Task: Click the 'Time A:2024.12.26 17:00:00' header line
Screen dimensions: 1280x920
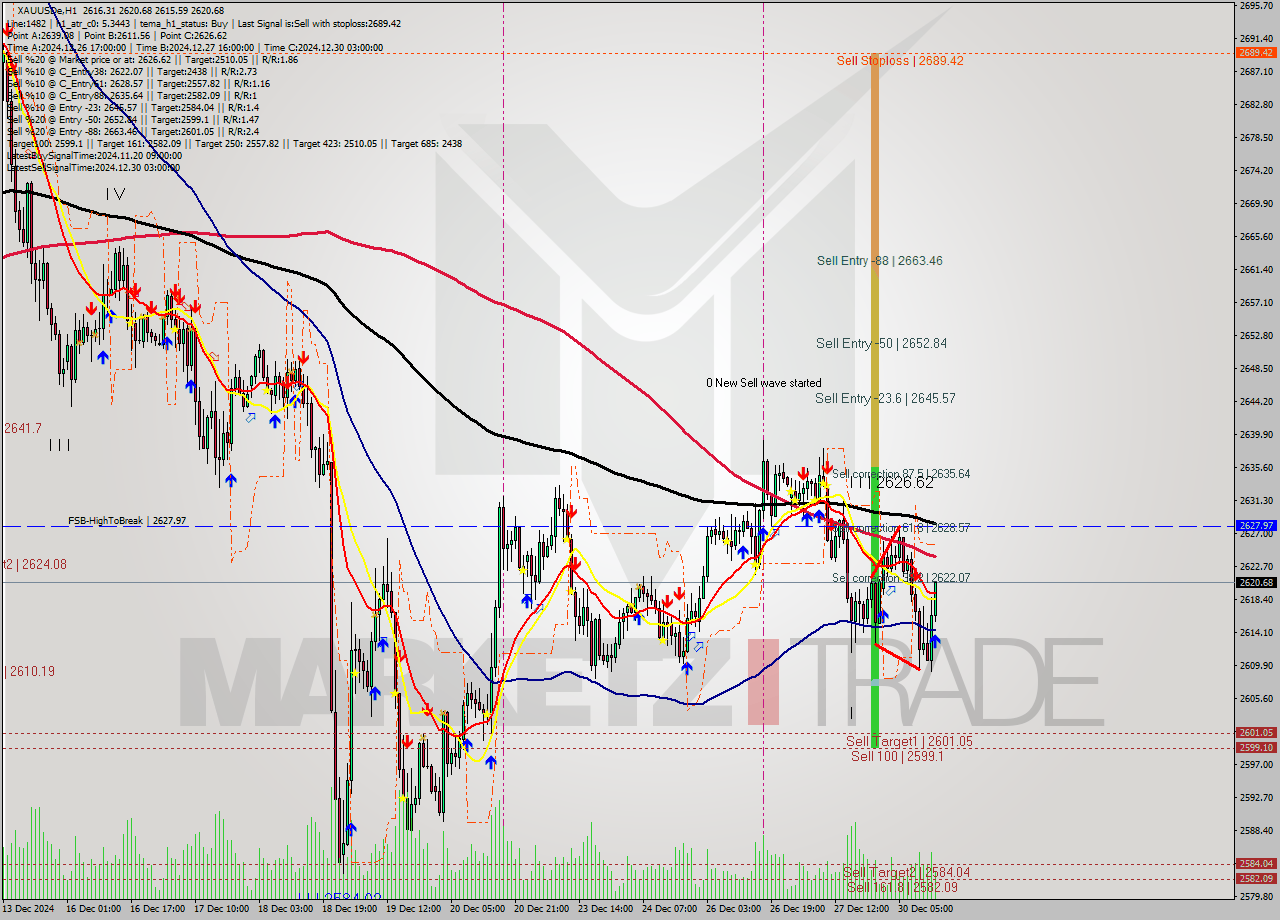Action: 194,47
